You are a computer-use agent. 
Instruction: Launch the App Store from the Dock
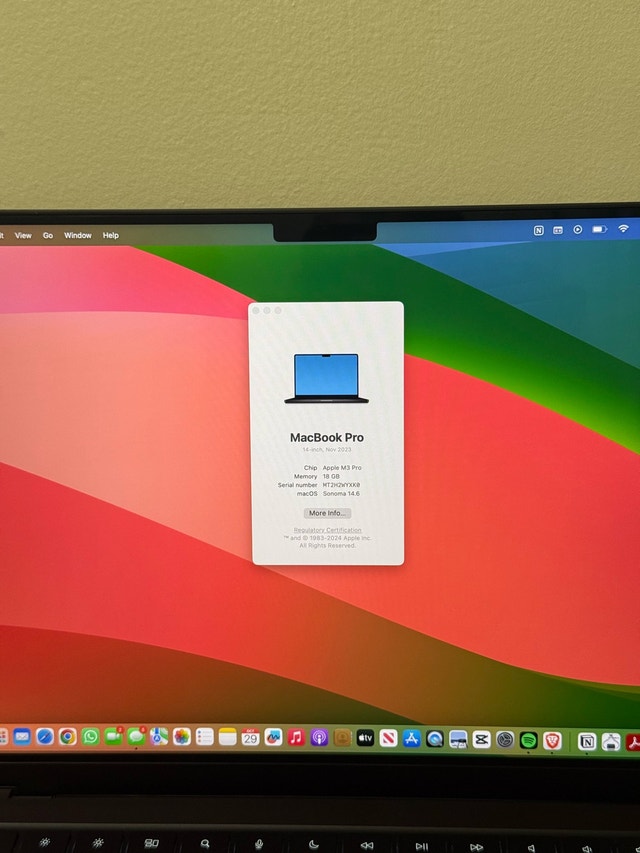[411, 738]
